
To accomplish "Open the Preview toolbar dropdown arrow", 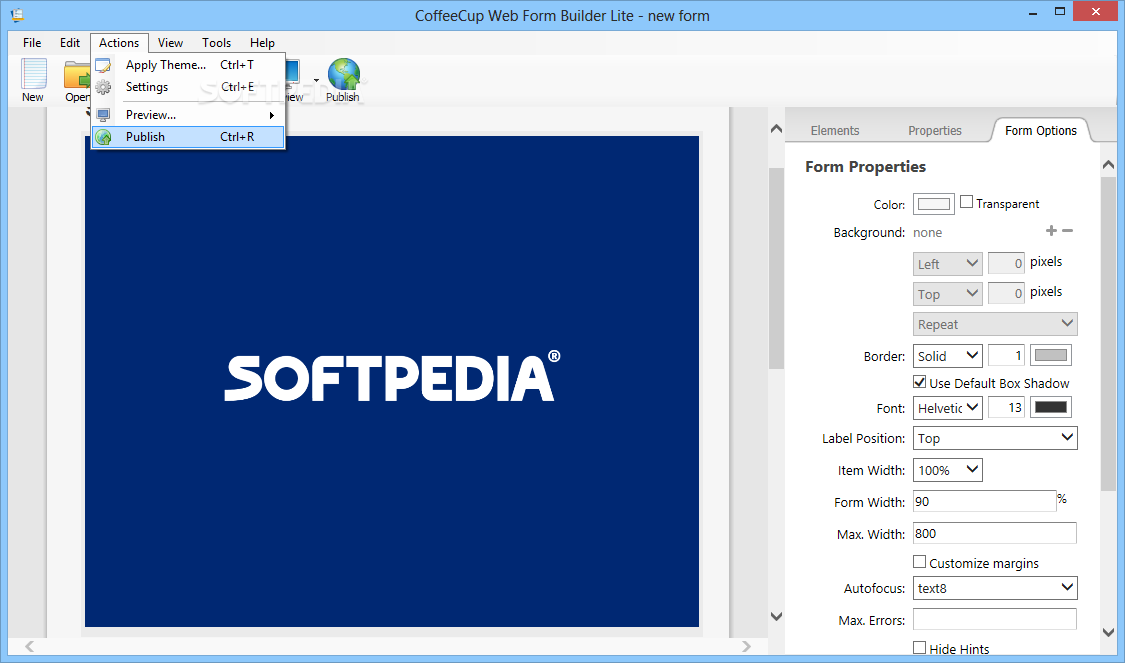I will pos(316,80).
